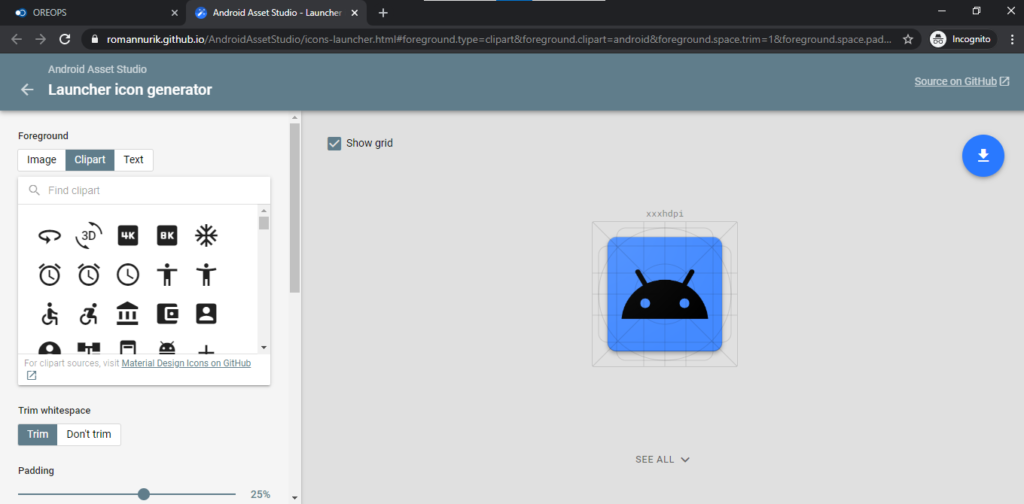The width and height of the screenshot is (1024, 504).
Task: Click the left panel scroll-down arrow
Action: [x=295, y=497]
